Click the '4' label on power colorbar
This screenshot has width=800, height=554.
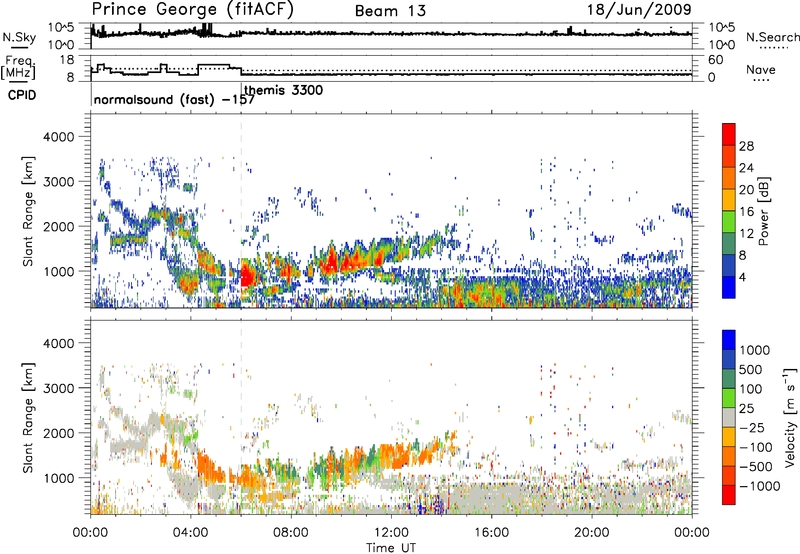point(743,278)
